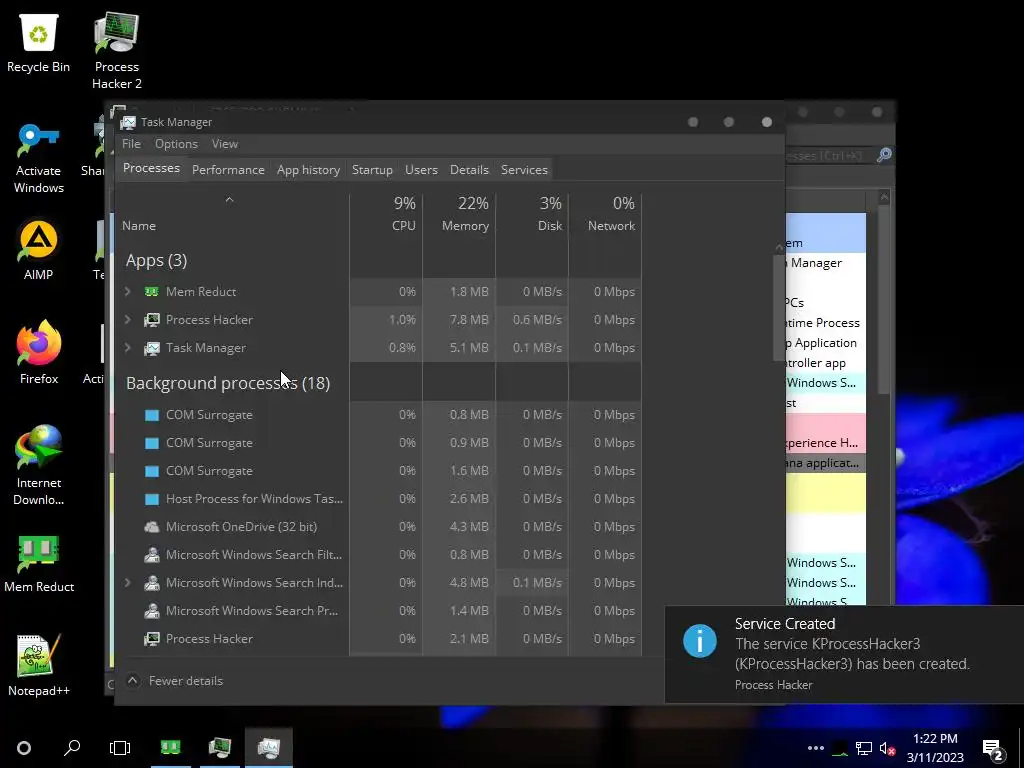Launch Notepad++ from the desktop

39,665
